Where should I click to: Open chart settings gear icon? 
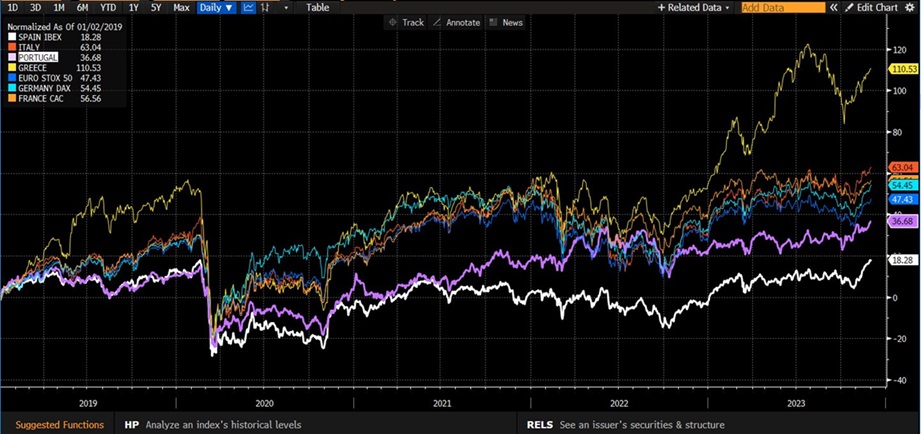[x=911, y=7]
